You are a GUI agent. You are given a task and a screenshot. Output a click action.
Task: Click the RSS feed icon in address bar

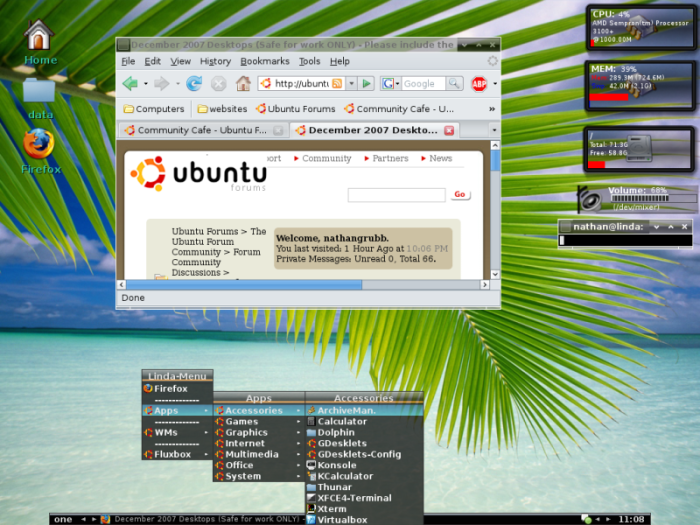337,83
